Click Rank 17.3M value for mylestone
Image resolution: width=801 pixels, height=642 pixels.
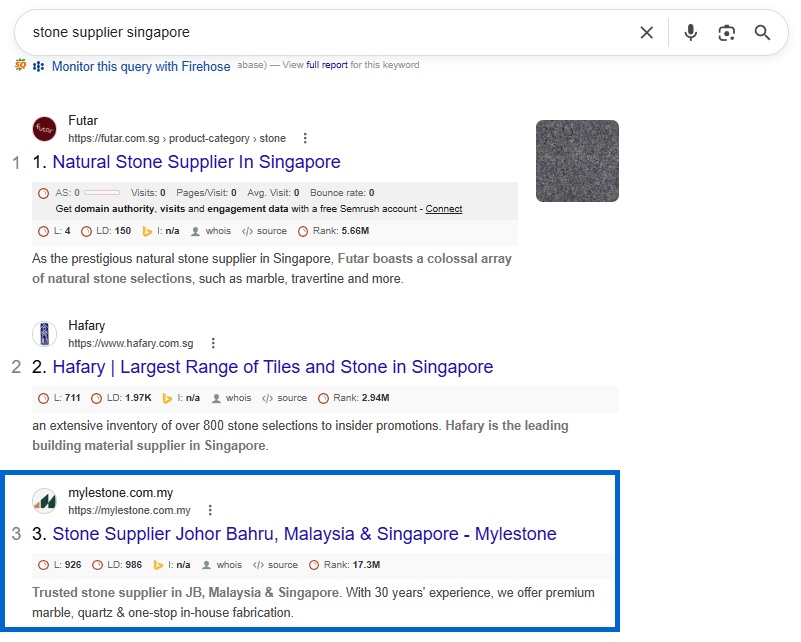click(x=366, y=565)
